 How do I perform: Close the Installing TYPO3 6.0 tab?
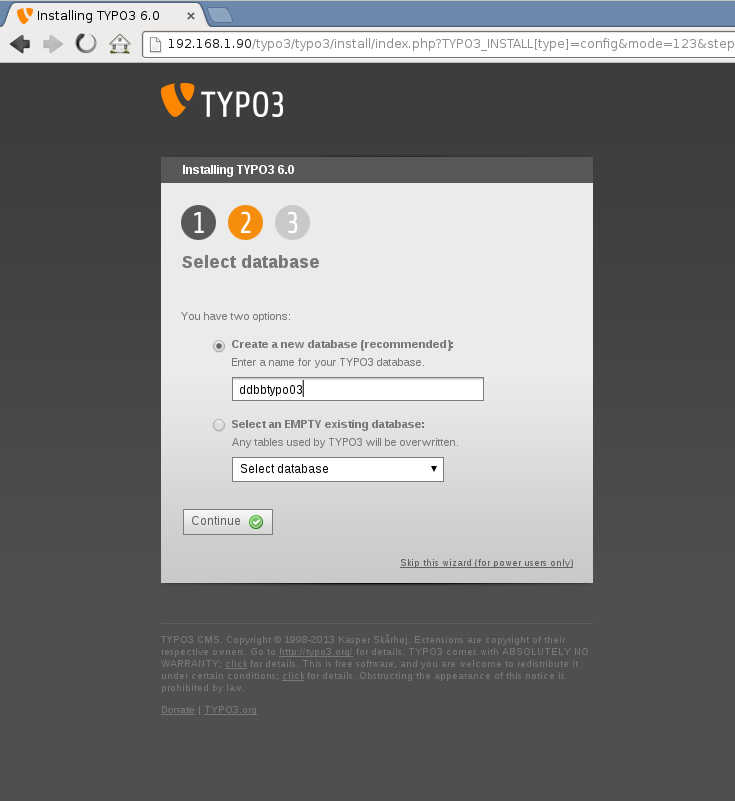click(x=190, y=16)
